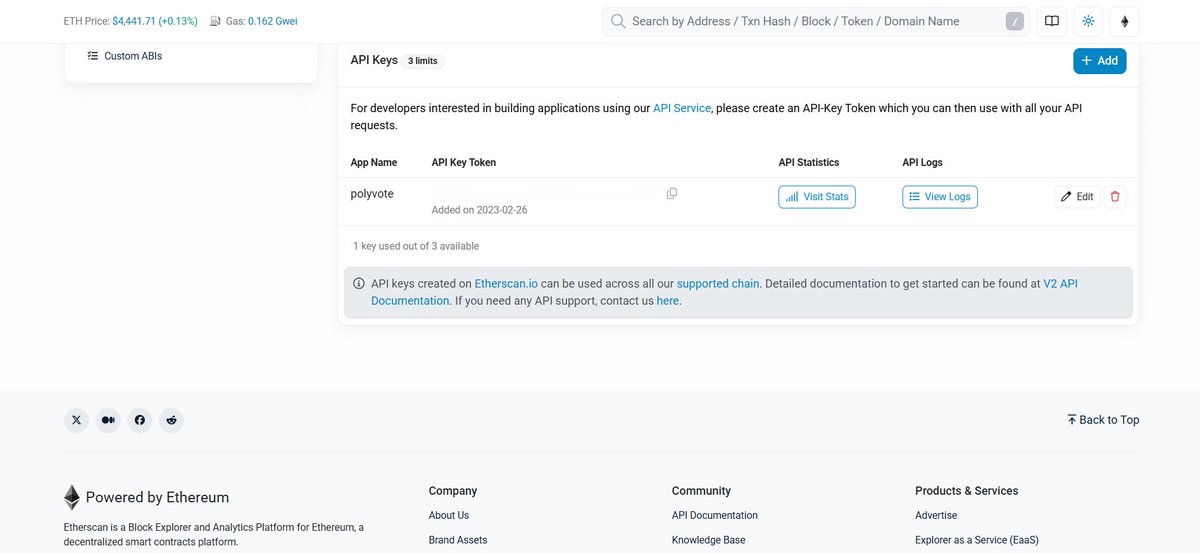
Task: Open About Us in footer
Action: pos(449,515)
